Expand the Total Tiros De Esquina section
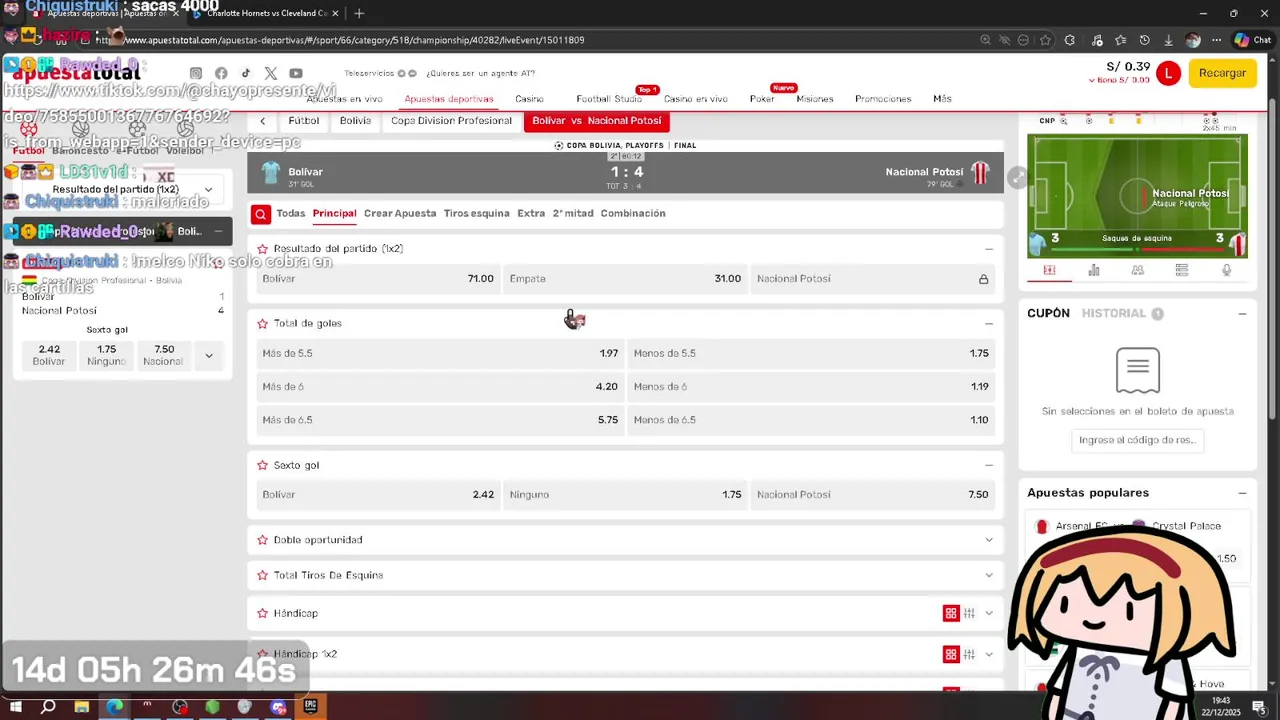1280x720 pixels. tap(989, 575)
